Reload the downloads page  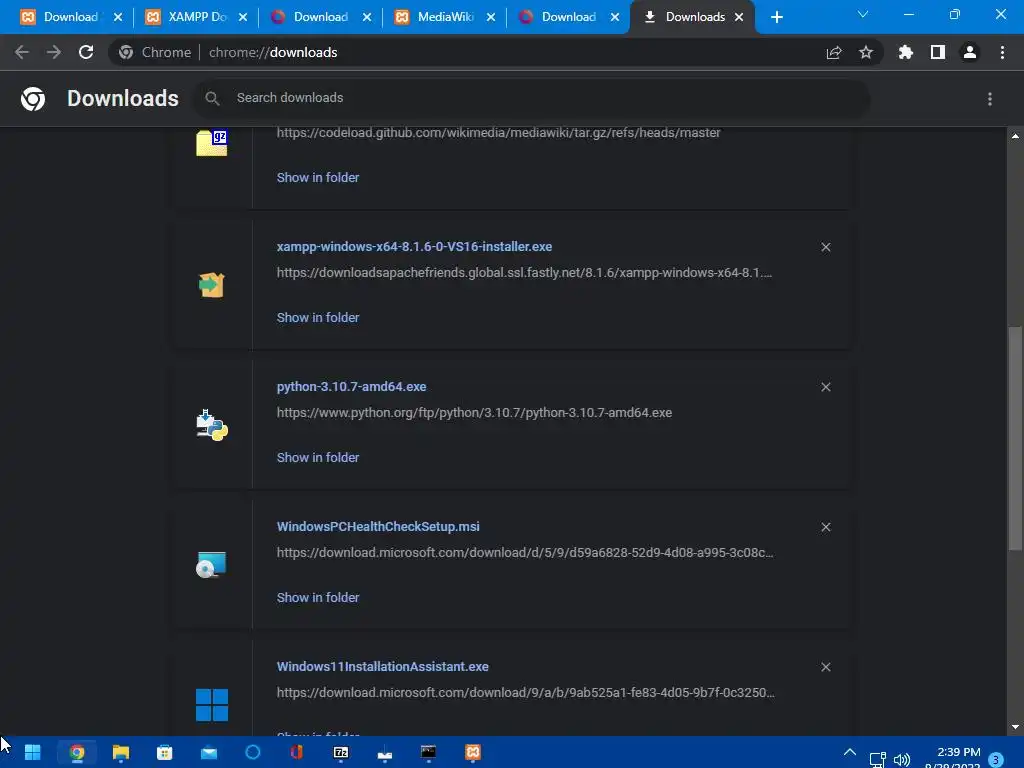click(x=86, y=52)
